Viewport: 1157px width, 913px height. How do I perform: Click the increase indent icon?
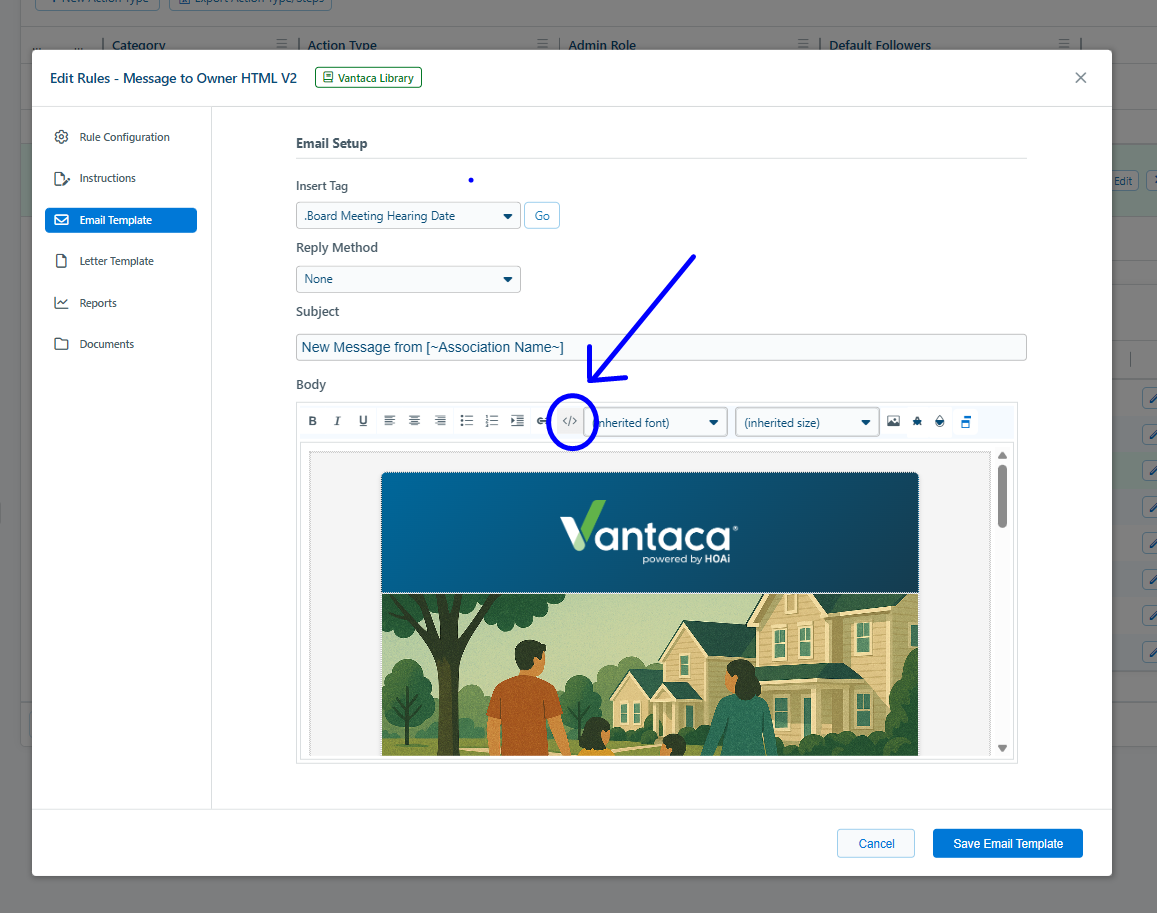coord(516,421)
